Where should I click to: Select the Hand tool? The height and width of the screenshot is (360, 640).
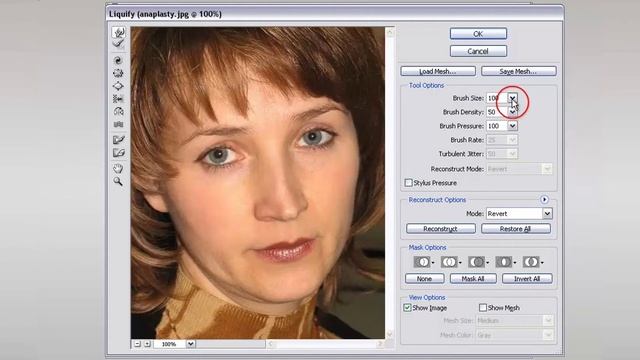118,169
